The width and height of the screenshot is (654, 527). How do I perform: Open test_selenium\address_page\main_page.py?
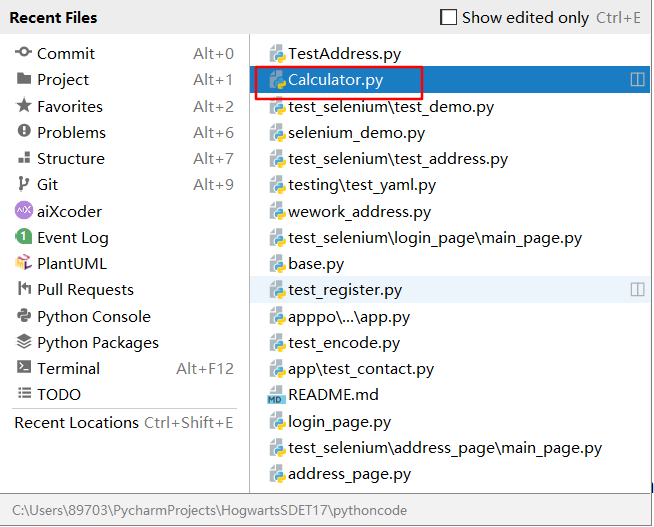tap(450, 448)
